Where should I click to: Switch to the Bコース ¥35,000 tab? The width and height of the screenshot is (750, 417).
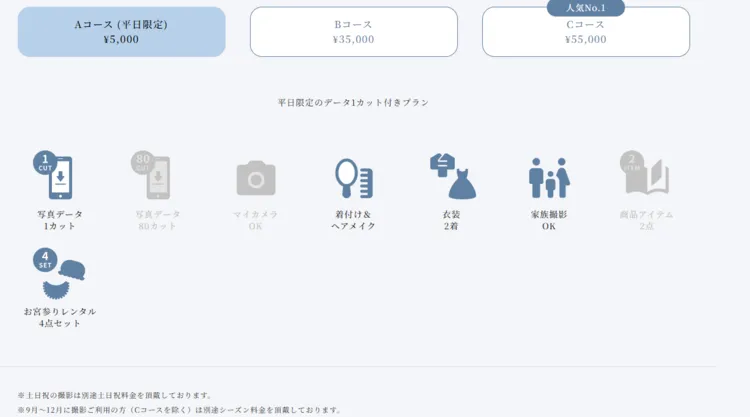click(x=353, y=32)
